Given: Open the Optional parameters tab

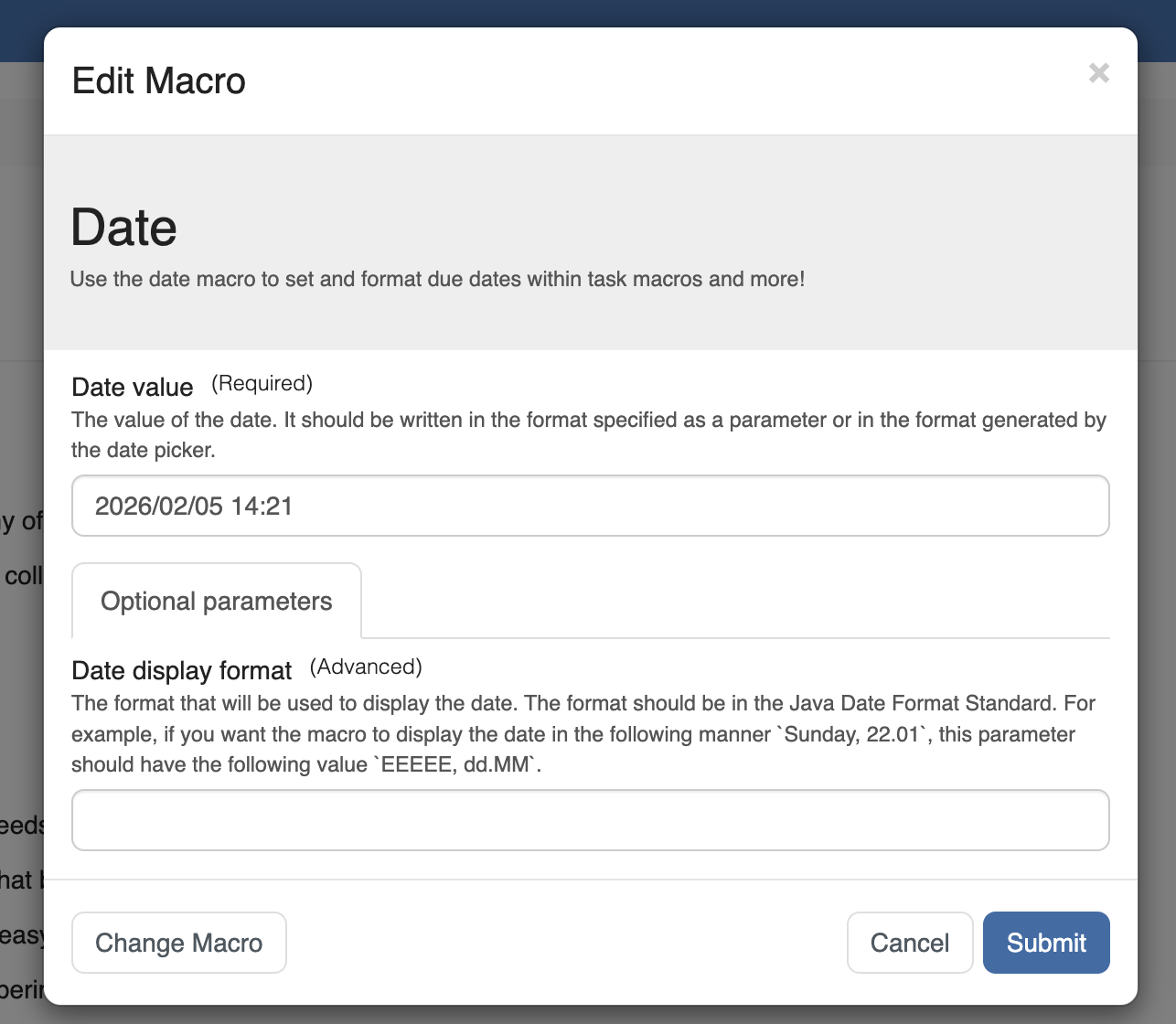Looking at the screenshot, I should pyautogui.click(x=217, y=602).
